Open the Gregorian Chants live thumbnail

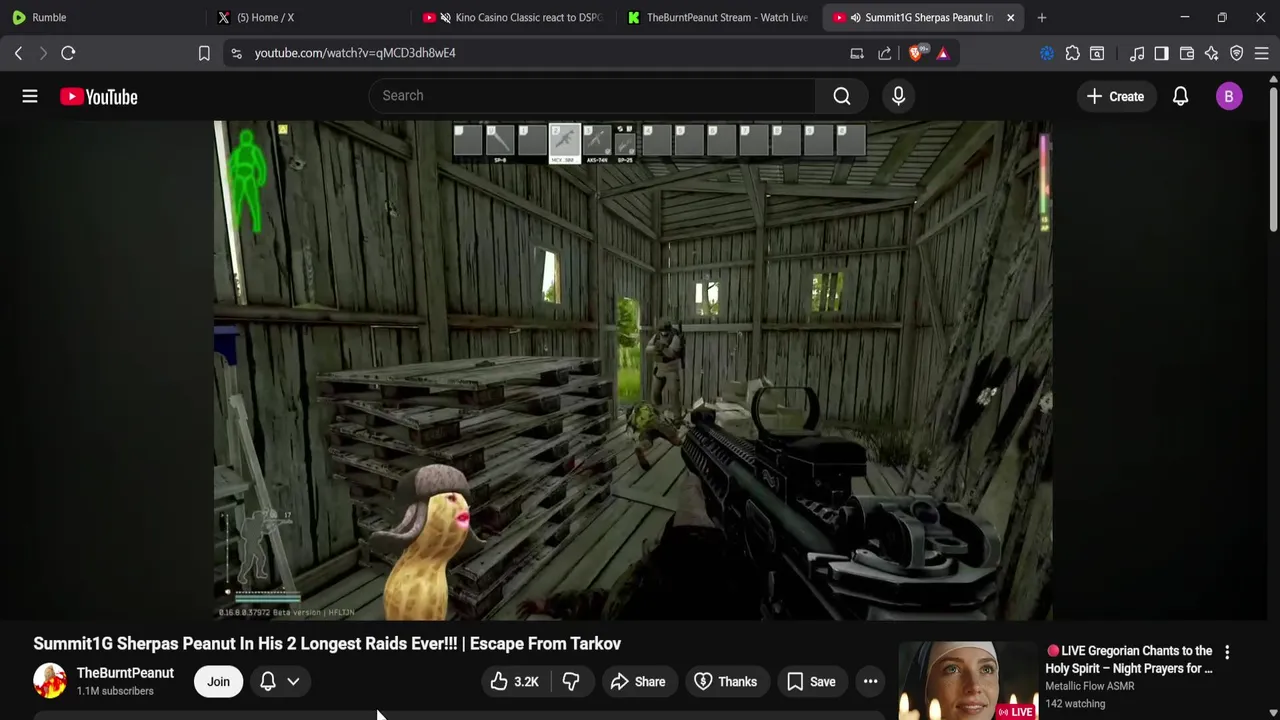point(967,681)
